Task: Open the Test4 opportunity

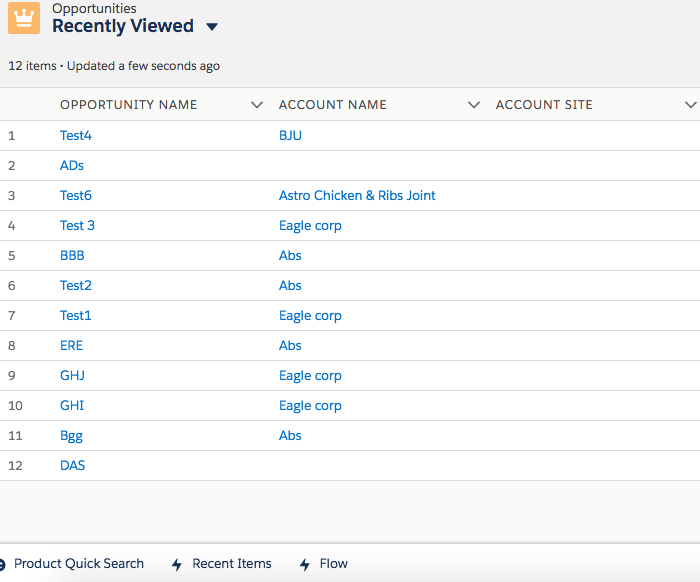Action: pos(76,136)
